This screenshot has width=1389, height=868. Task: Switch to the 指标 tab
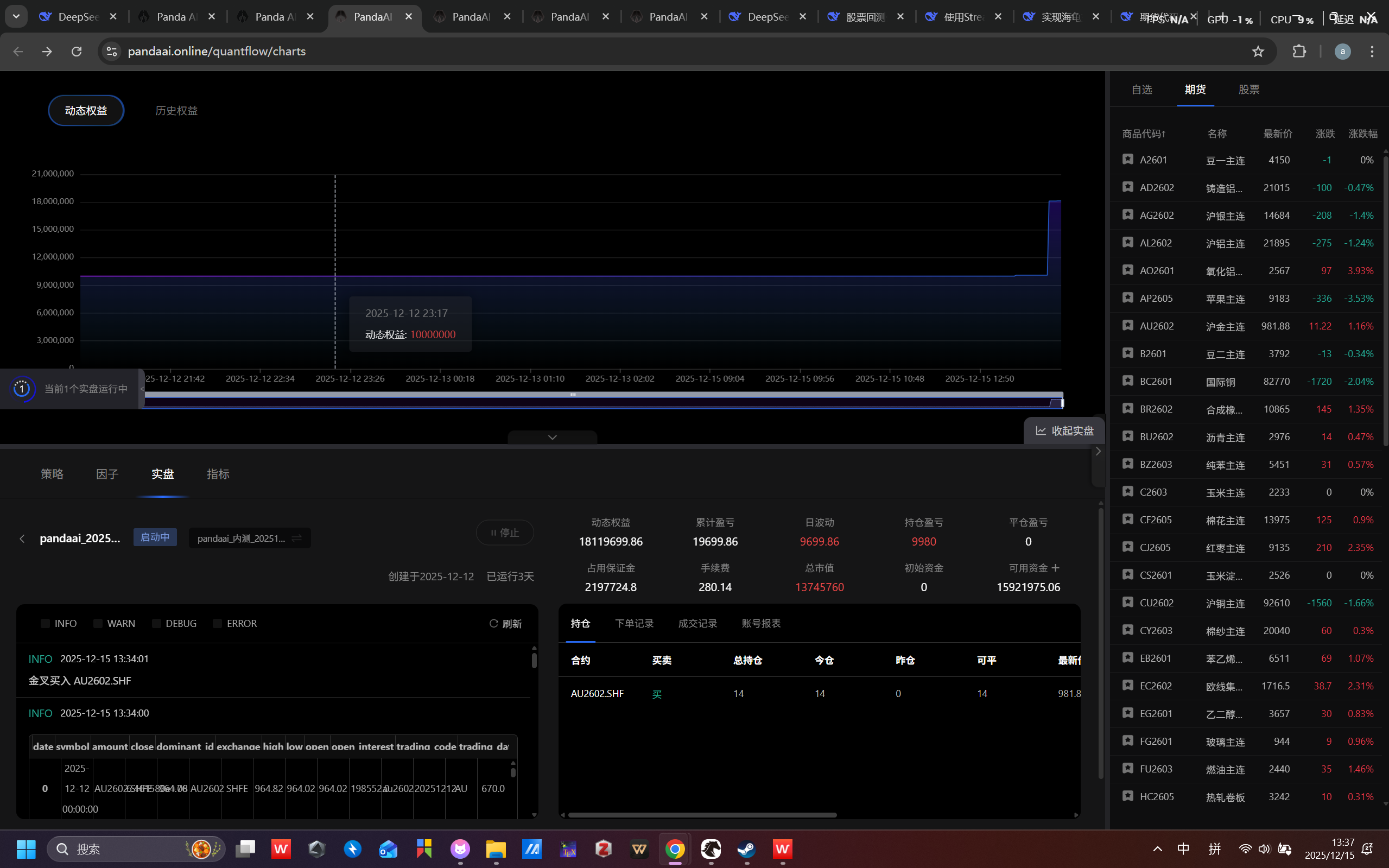[x=218, y=473]
